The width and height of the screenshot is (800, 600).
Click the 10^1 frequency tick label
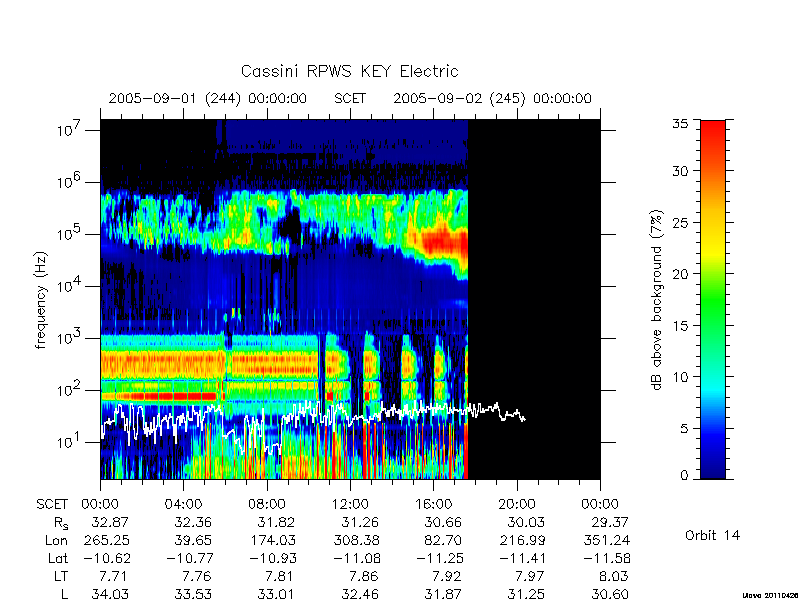pyautogui.click(x=68, y=441)
